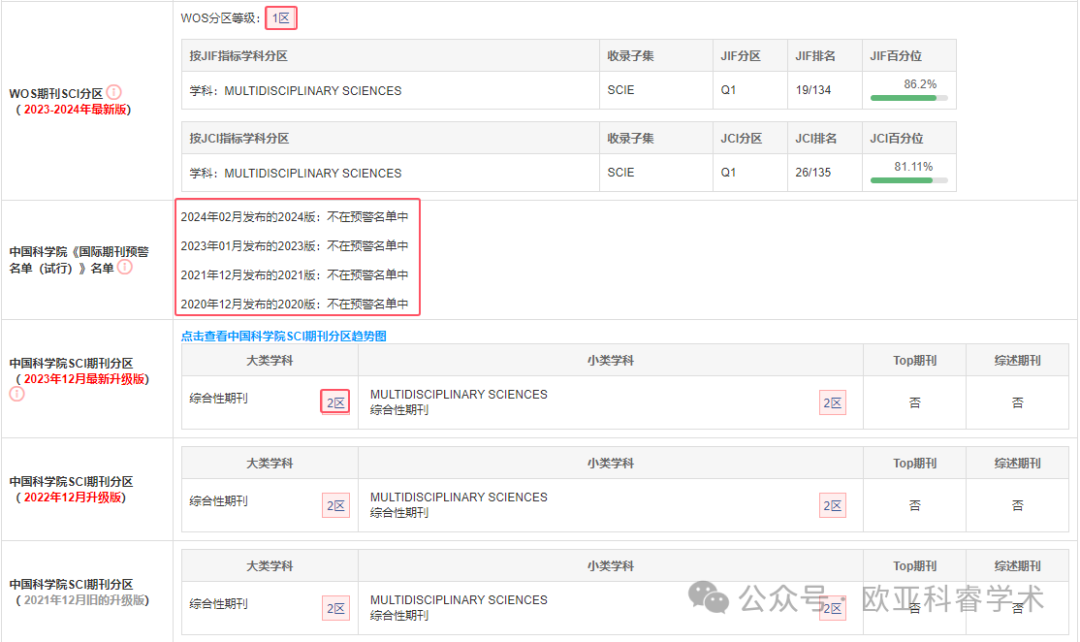Click the JIF排名 column header
The width and height of the screenshot is (1080, 642).
[x=816, y=56]
